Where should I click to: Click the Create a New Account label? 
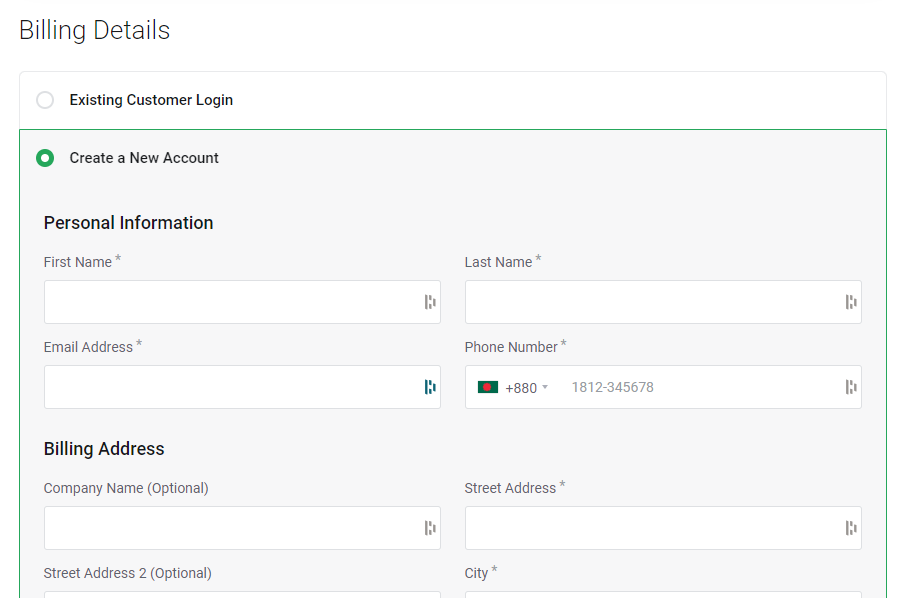(x=144, y=158)
